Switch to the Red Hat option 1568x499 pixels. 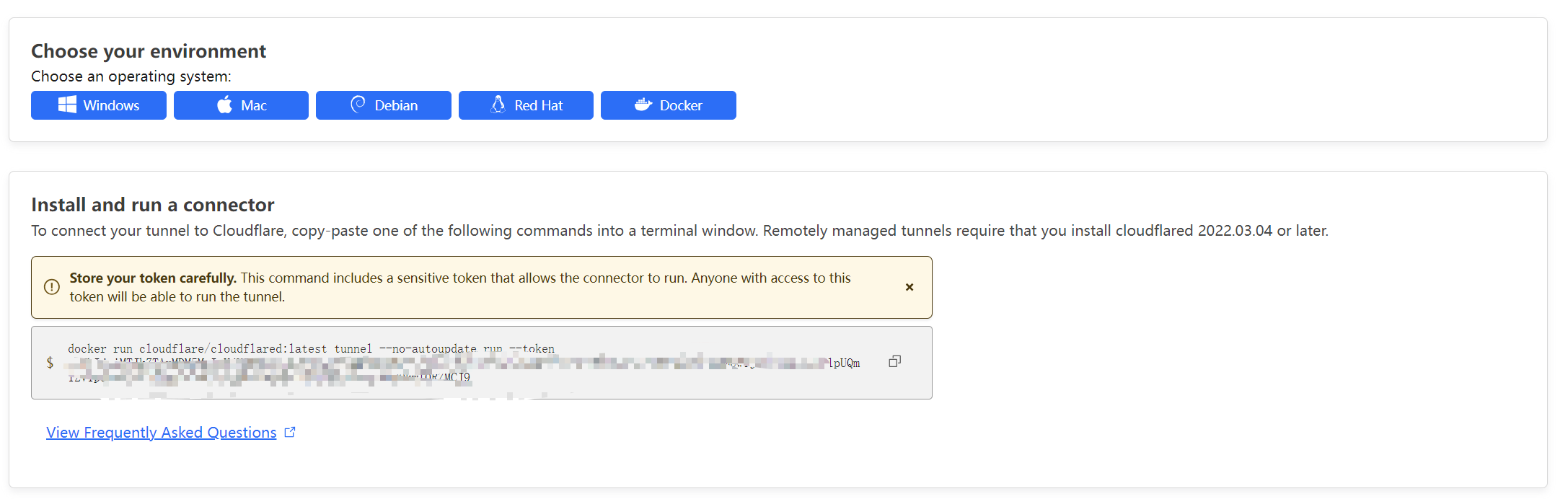[x=526, y=105]
